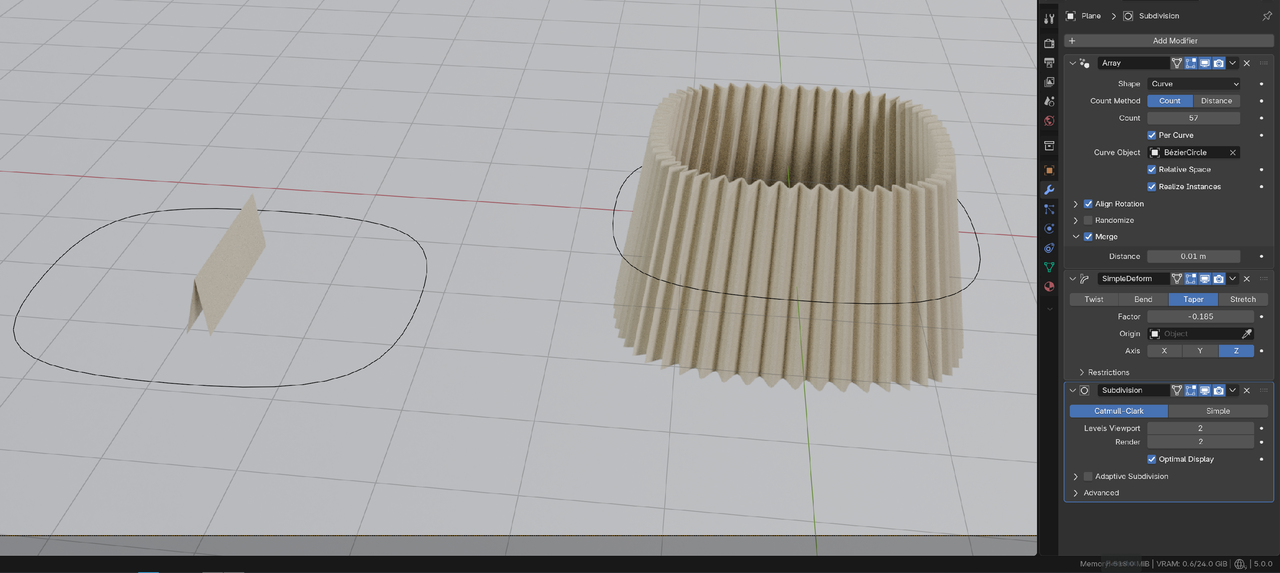Open the Object properties tab
The image size is (1280, 573).
pyautogui.click(x=1049, y=170)
